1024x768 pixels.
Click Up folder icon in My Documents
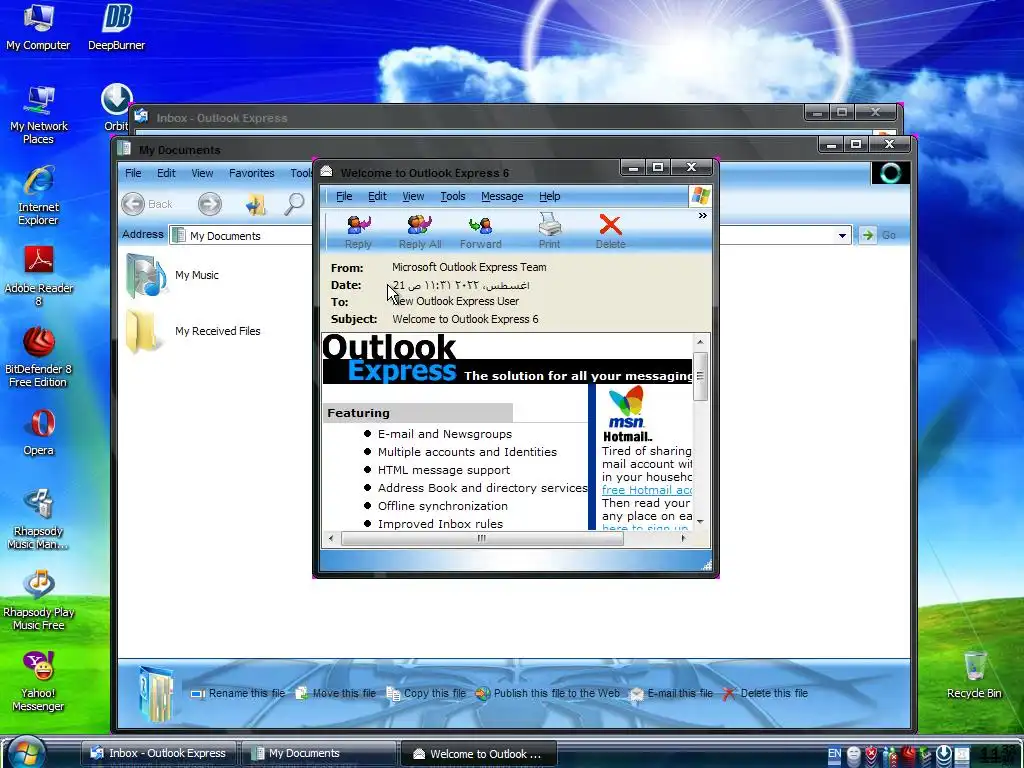coord(255,204)
